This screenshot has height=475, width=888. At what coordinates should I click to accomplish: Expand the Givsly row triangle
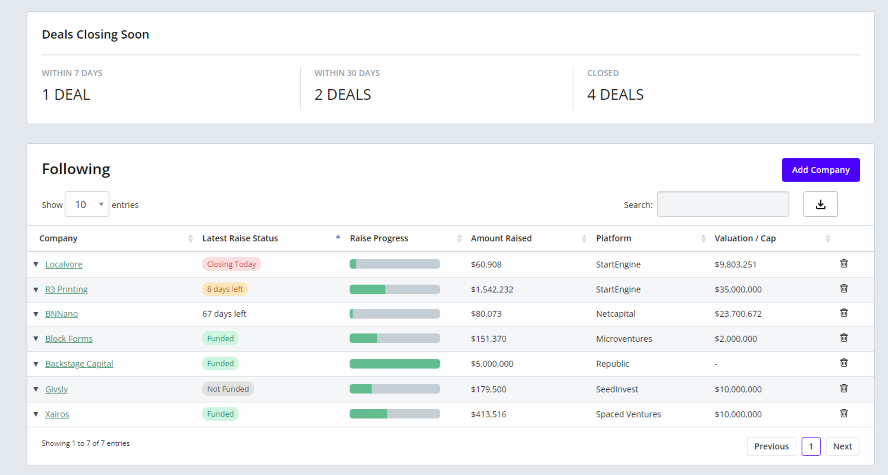click(36, 389)
